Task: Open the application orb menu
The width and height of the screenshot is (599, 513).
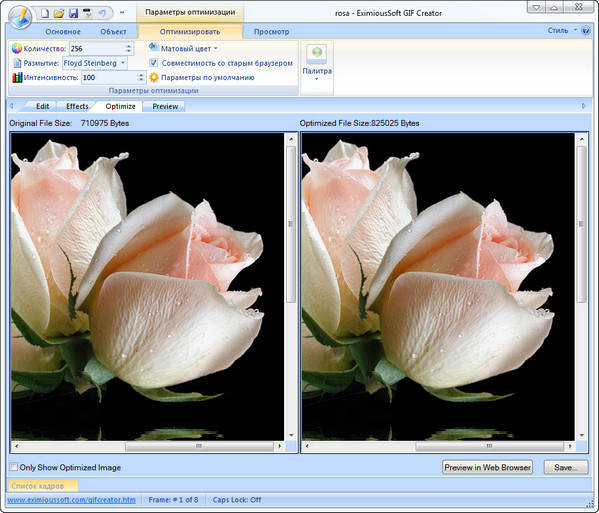Action: point(20,17)
